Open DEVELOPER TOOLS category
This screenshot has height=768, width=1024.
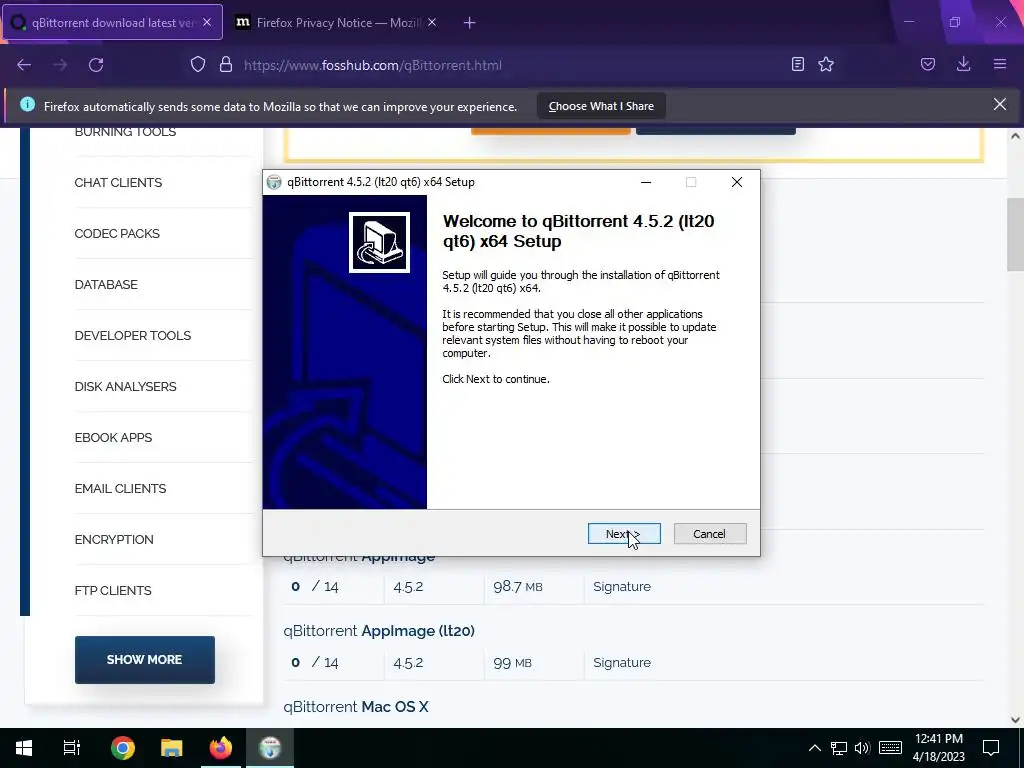click(x=133, y=336)
